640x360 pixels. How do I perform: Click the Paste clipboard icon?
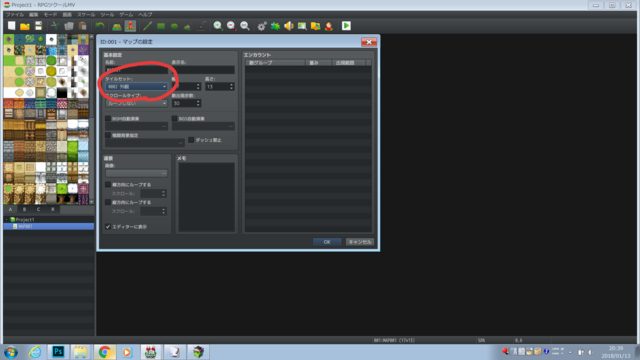[82, 26]
